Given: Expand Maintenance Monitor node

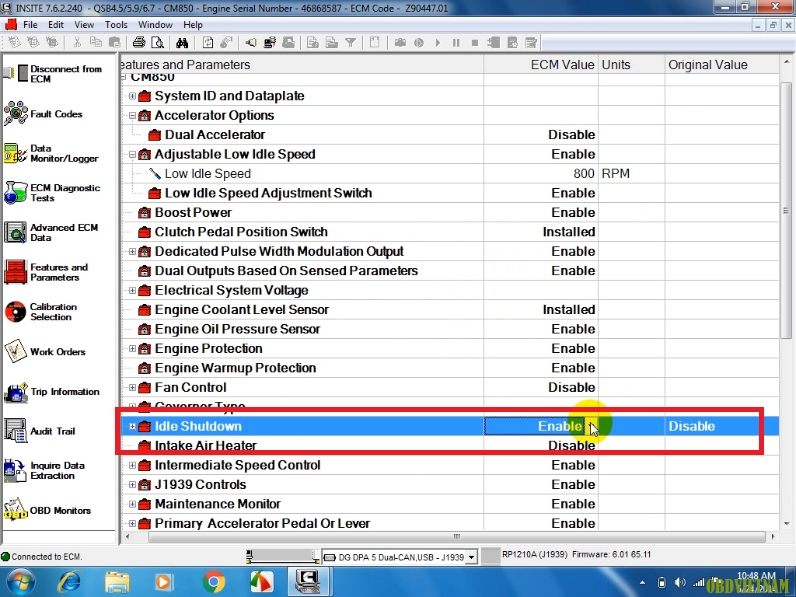Looking at the screenshot, I should 132,504.
